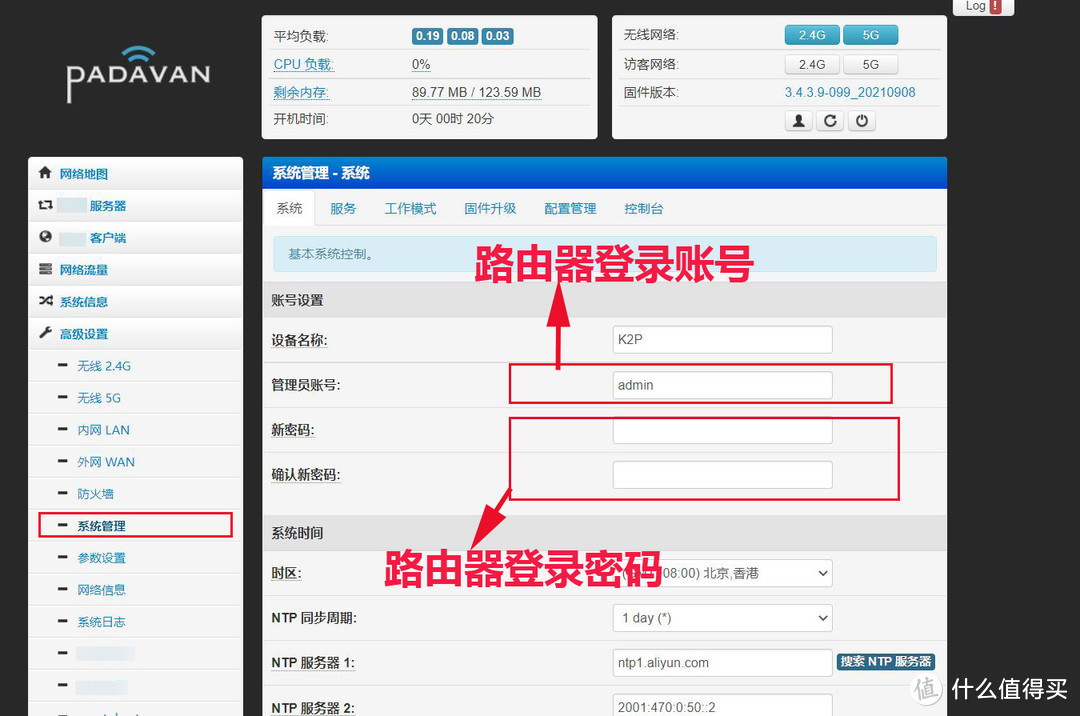Click the refresh/reload icon near firmware info

830,120
